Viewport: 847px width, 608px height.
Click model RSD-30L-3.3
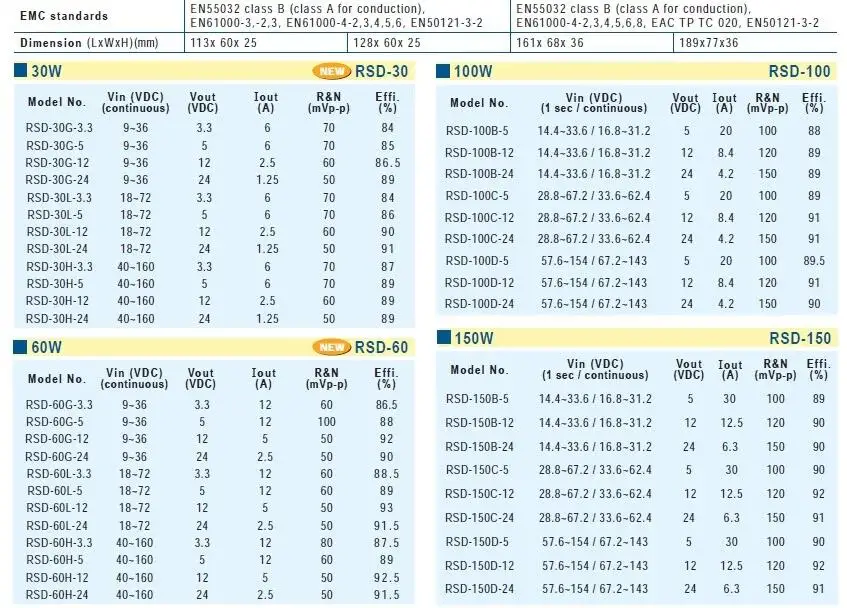coord(59,198)
